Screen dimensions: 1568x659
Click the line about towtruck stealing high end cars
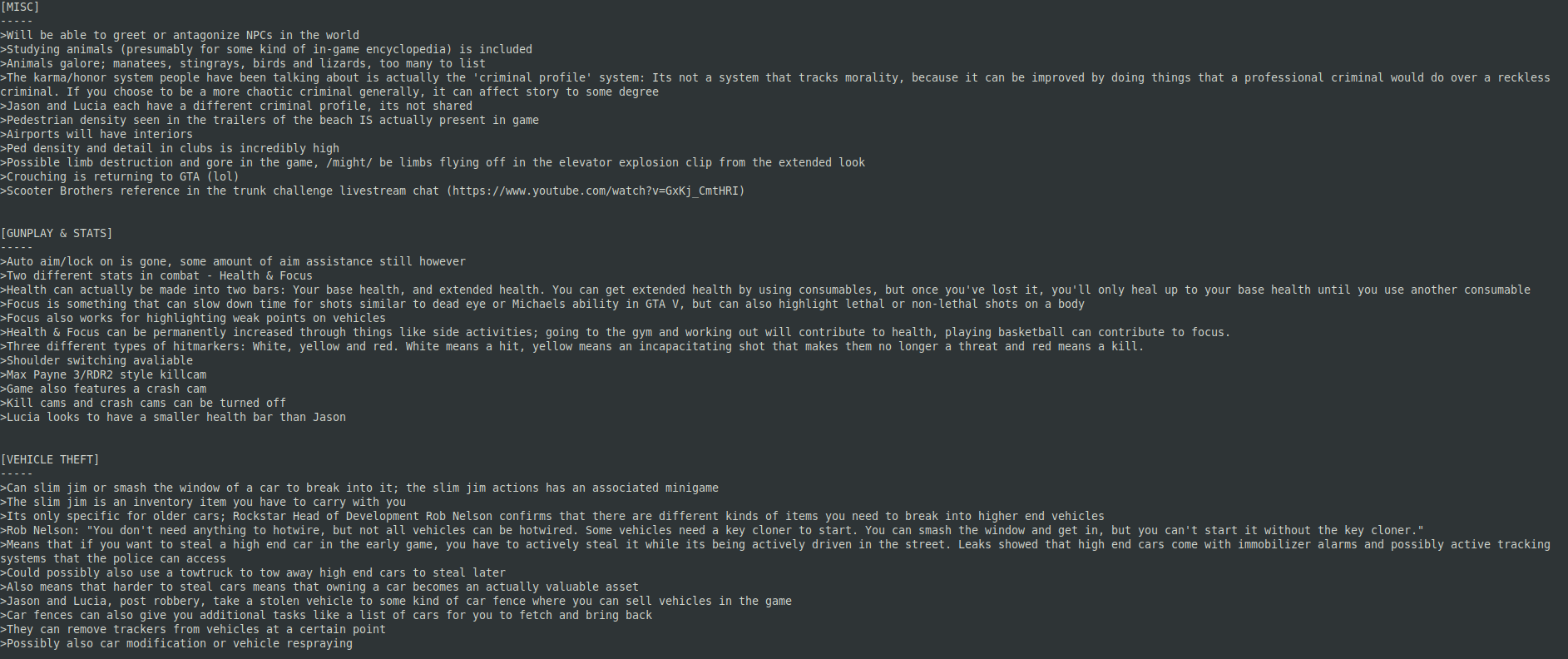point(253,572)
